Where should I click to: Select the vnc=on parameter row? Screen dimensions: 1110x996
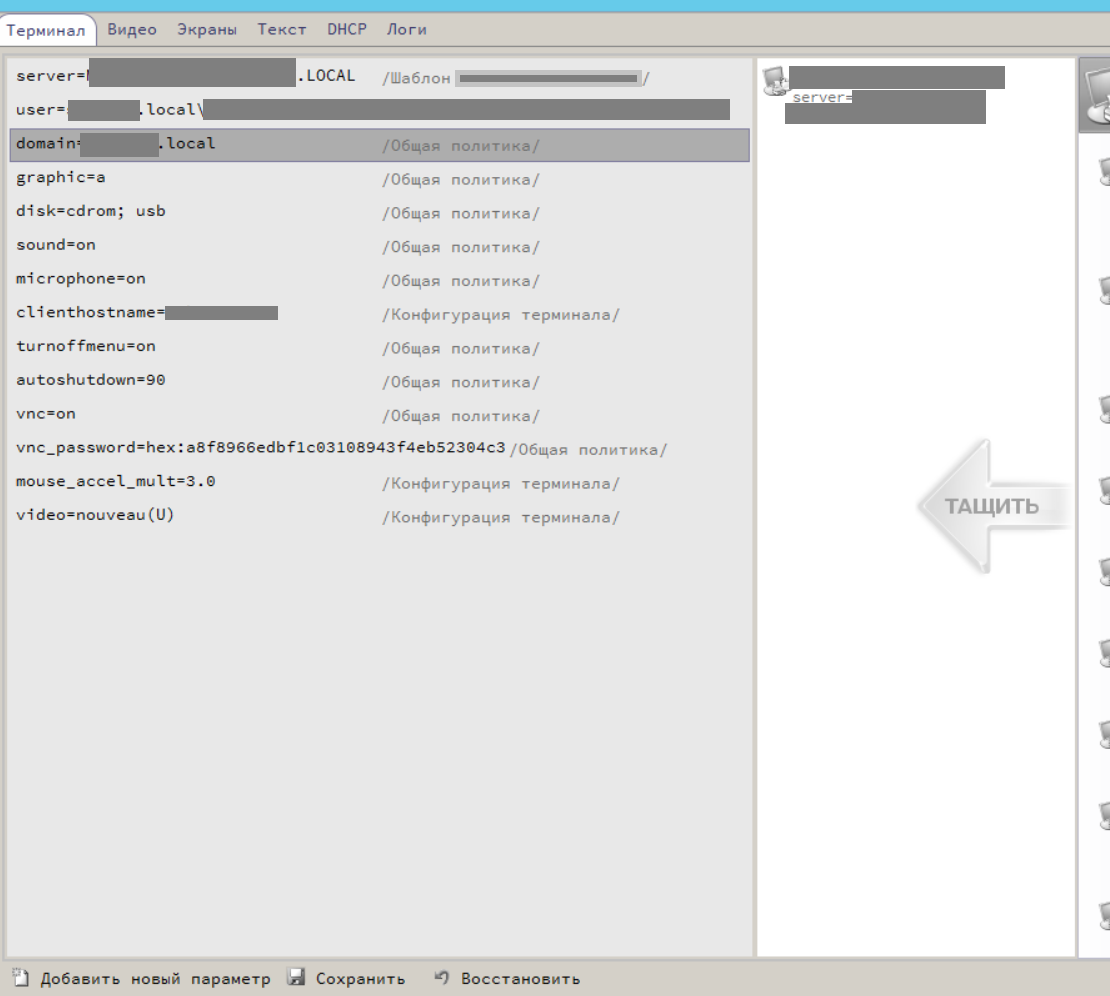[46, 414]
